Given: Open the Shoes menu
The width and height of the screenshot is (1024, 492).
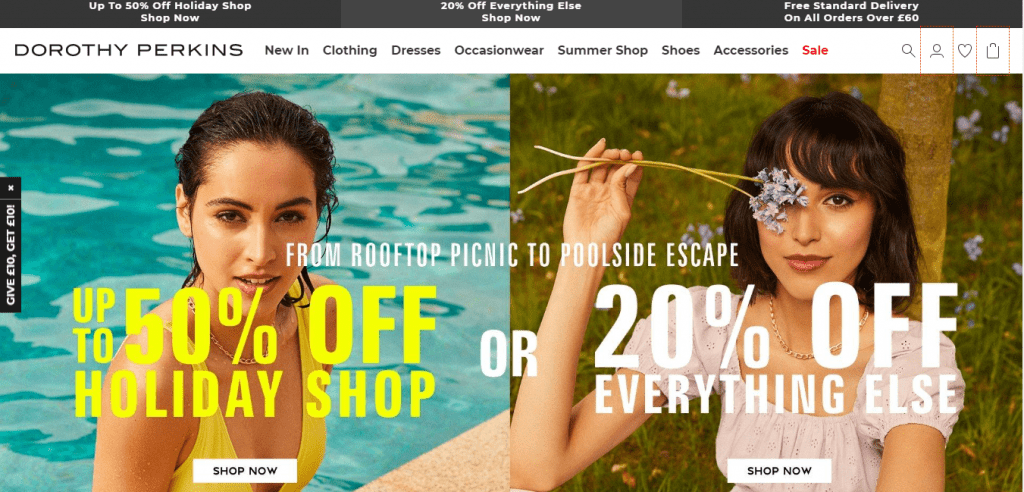Looking at the screenshot, I should tap(680, 50).
